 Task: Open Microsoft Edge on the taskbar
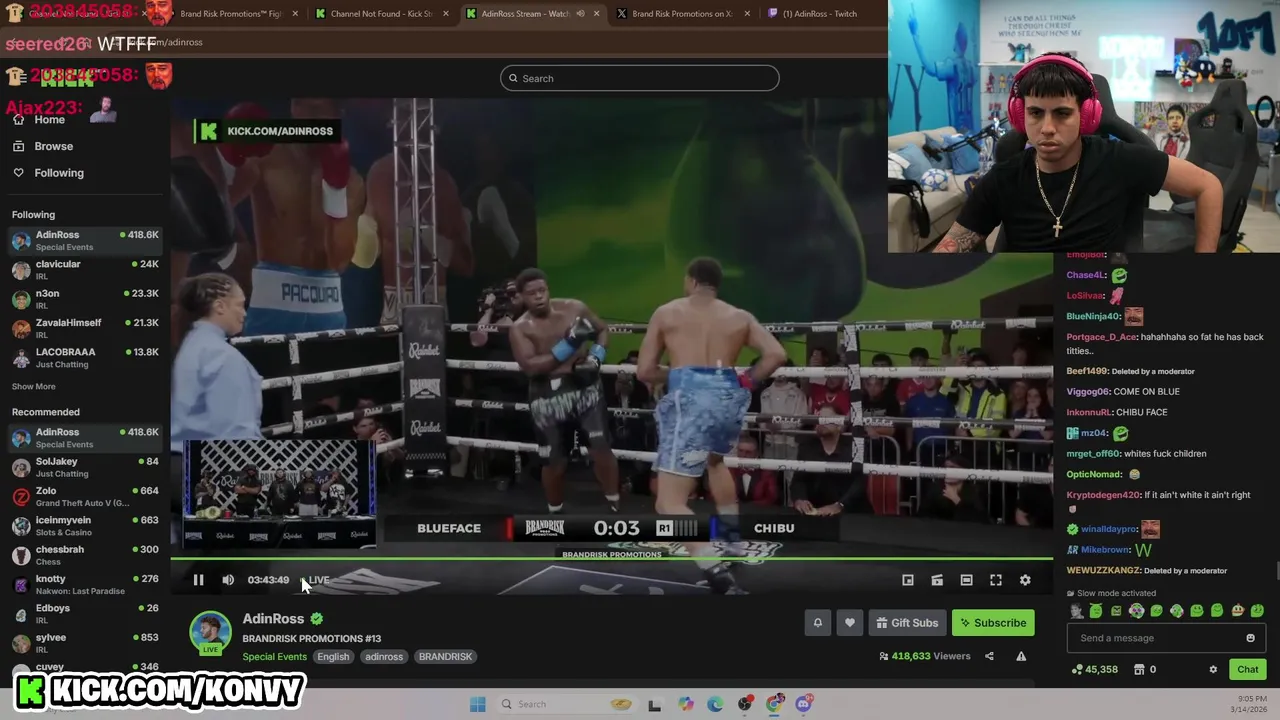click(x=715, y=704)
